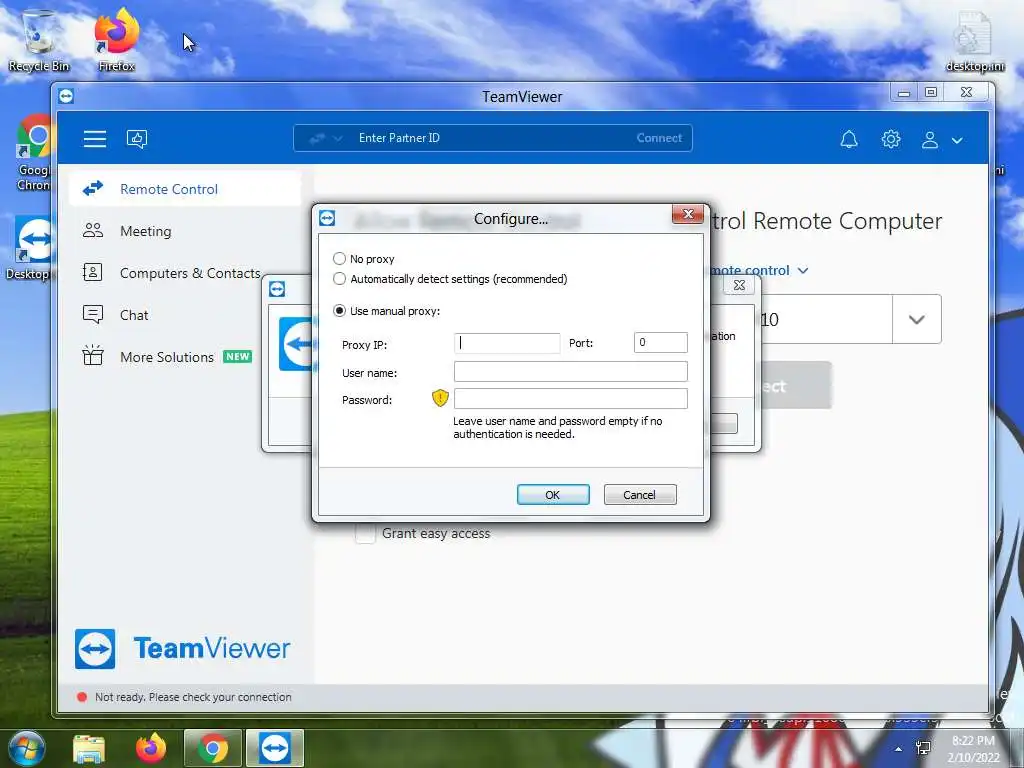Click the TeamViewer logo in the sidebar

[182, 648]
